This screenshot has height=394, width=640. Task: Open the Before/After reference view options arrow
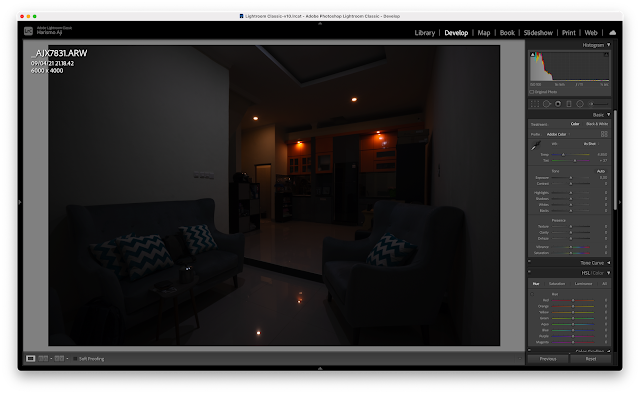[x=51, y=358]
